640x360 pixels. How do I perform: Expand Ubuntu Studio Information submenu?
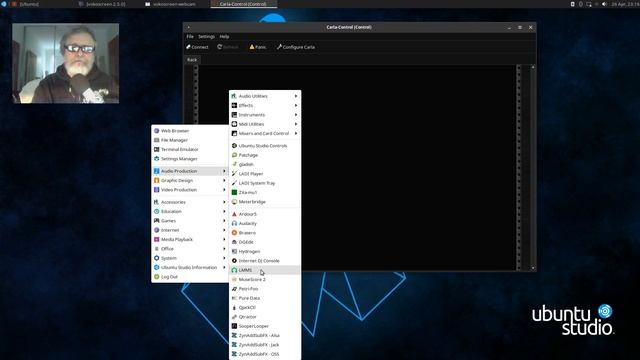(190, 267)
